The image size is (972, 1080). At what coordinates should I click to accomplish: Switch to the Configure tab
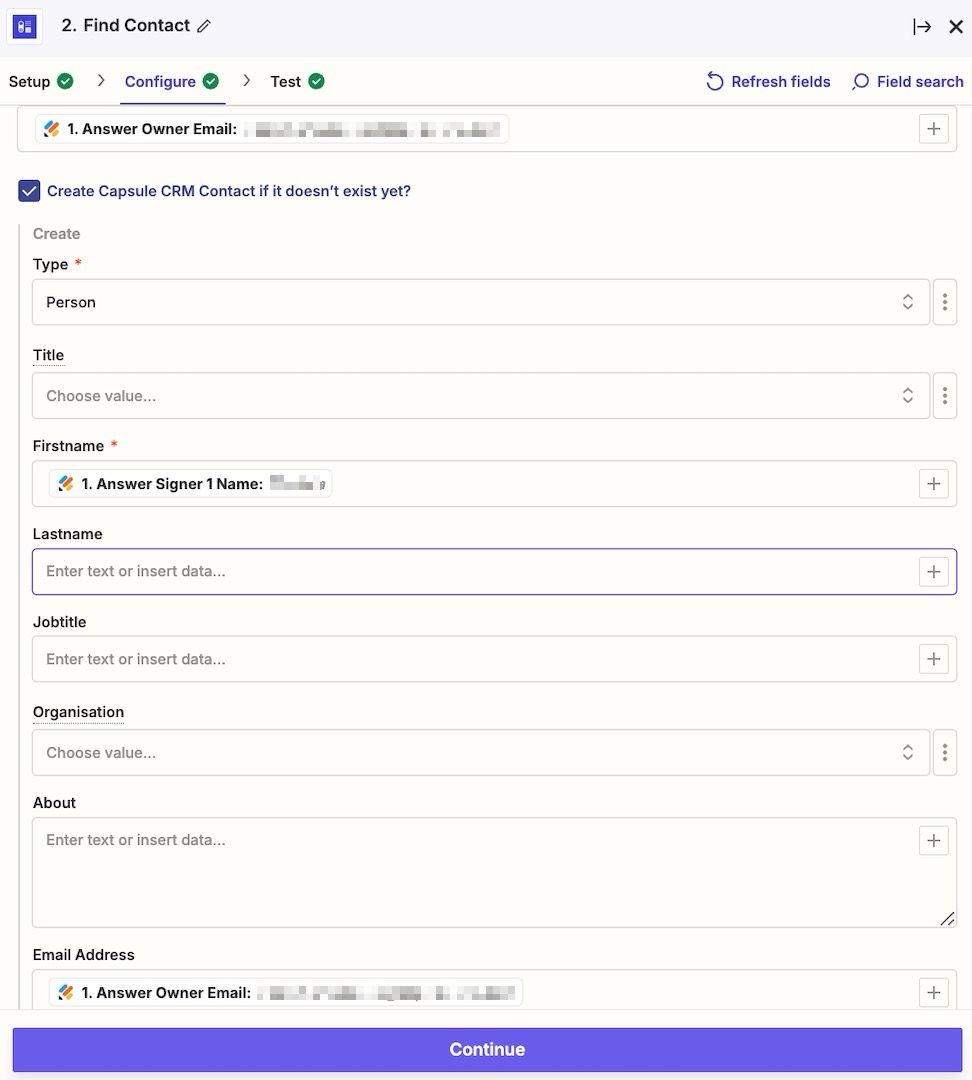[172, 81]
